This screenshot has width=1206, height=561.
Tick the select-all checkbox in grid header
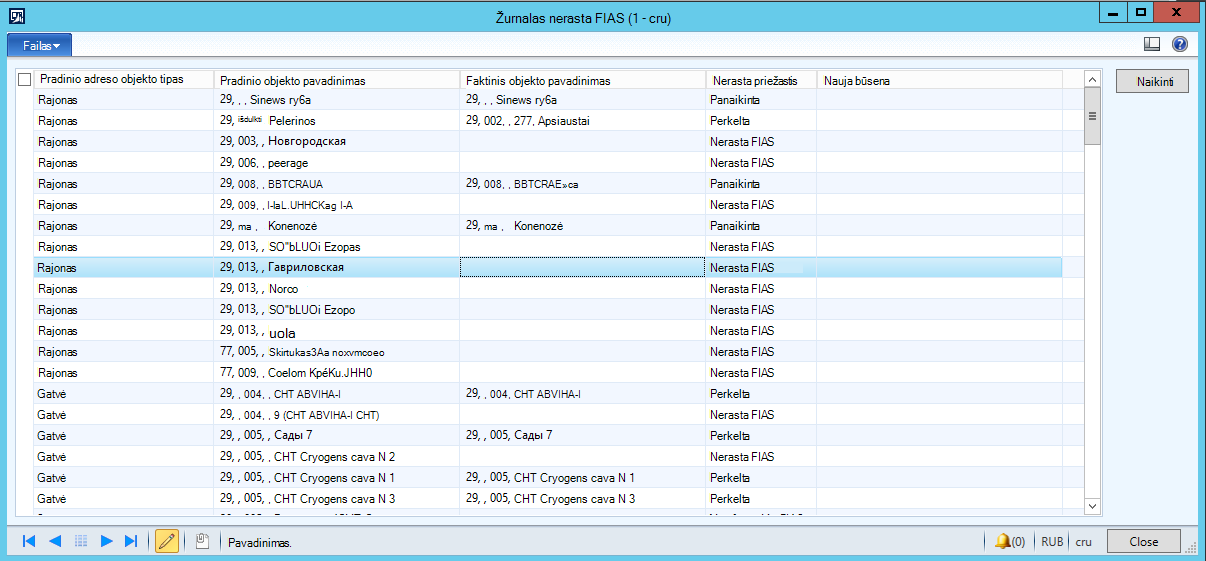(x=25, y=80)
